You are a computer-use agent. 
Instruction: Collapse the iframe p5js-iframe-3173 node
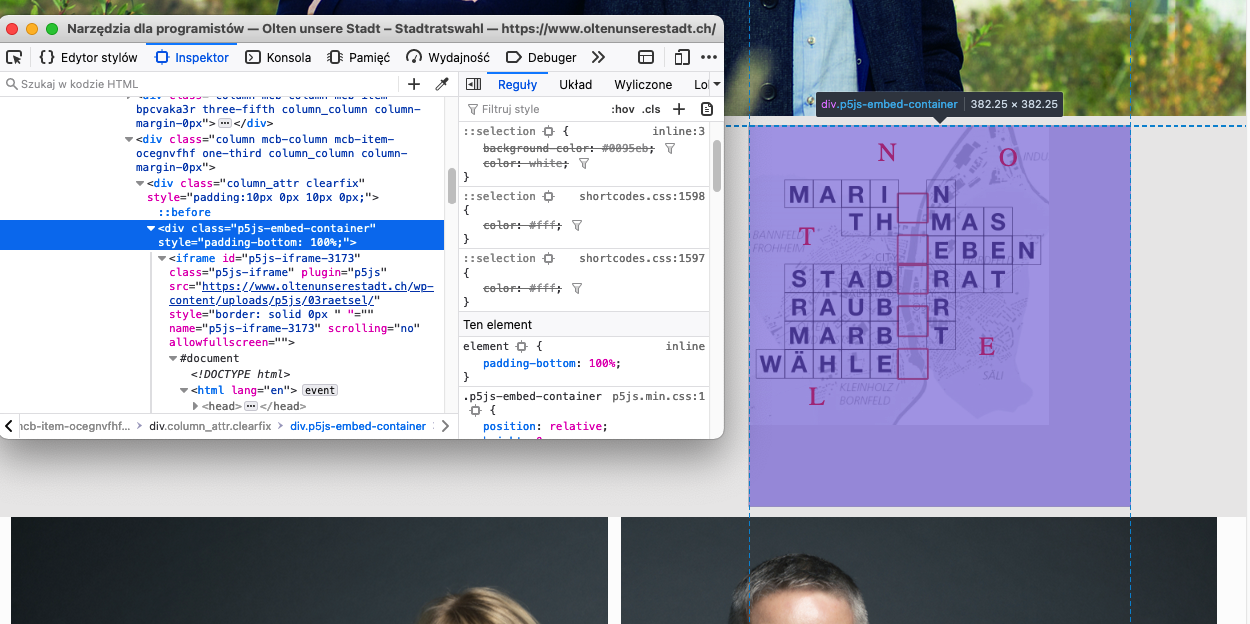163,258
